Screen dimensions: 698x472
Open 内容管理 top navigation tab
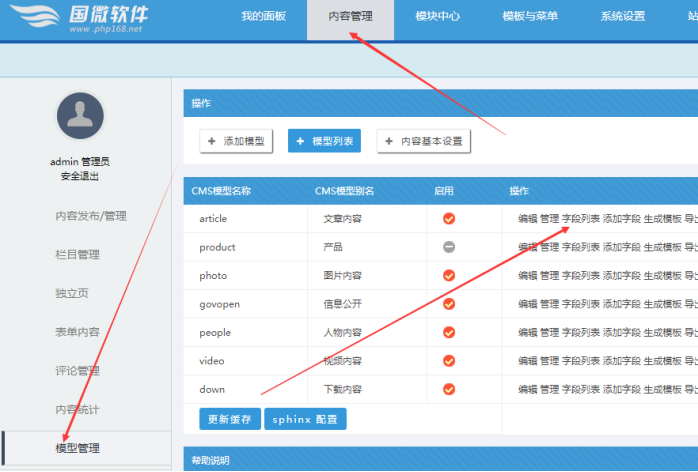(x=350, y=17)
